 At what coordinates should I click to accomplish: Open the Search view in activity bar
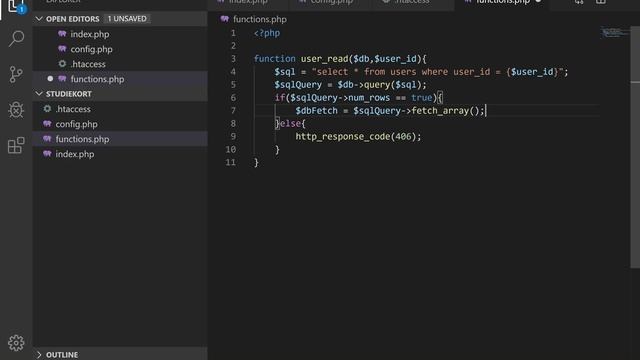16,39
